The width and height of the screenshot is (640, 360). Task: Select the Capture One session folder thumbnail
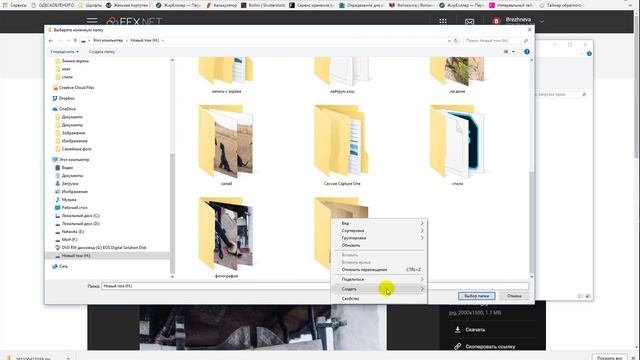[x=342, y=143]
